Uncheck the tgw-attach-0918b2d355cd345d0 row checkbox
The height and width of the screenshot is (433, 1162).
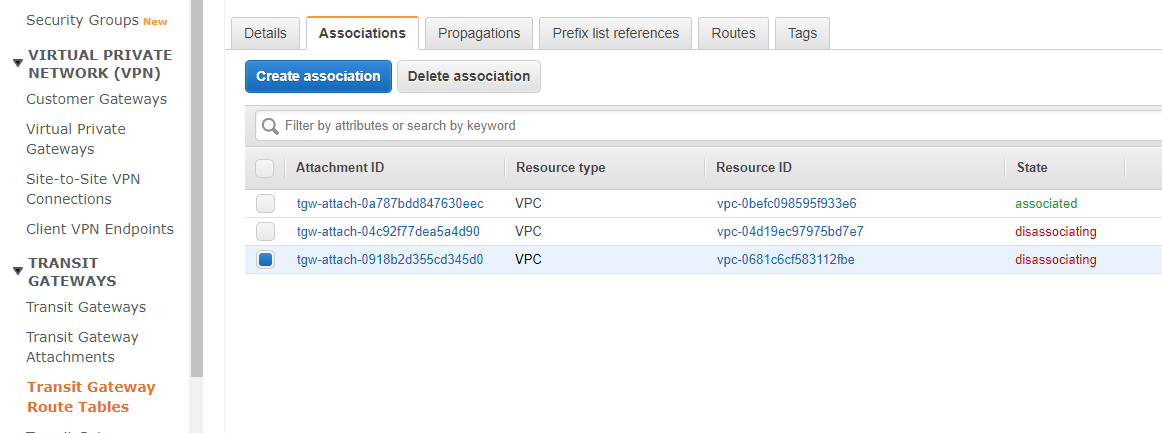click(265, 260)
